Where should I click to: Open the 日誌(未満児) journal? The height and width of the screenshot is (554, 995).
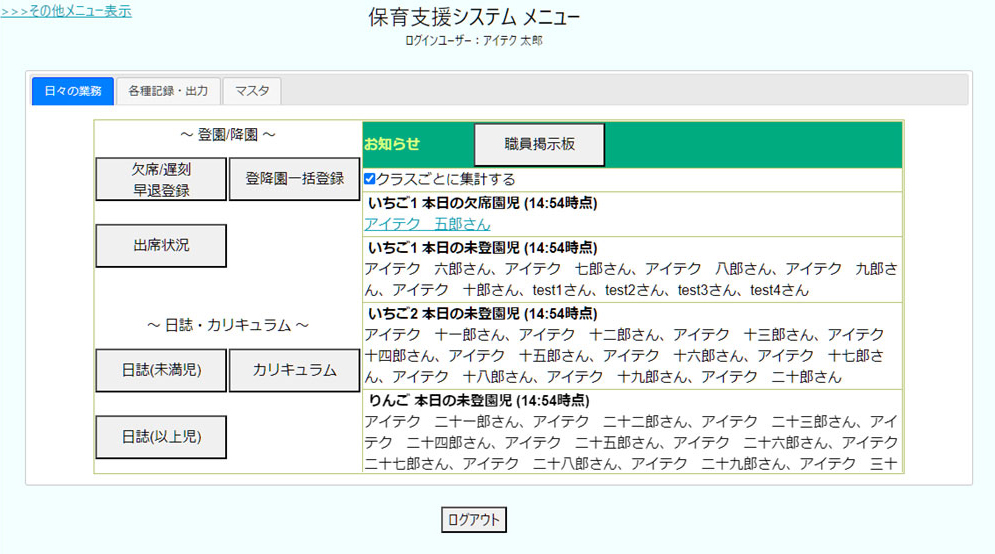pos(161,370)
